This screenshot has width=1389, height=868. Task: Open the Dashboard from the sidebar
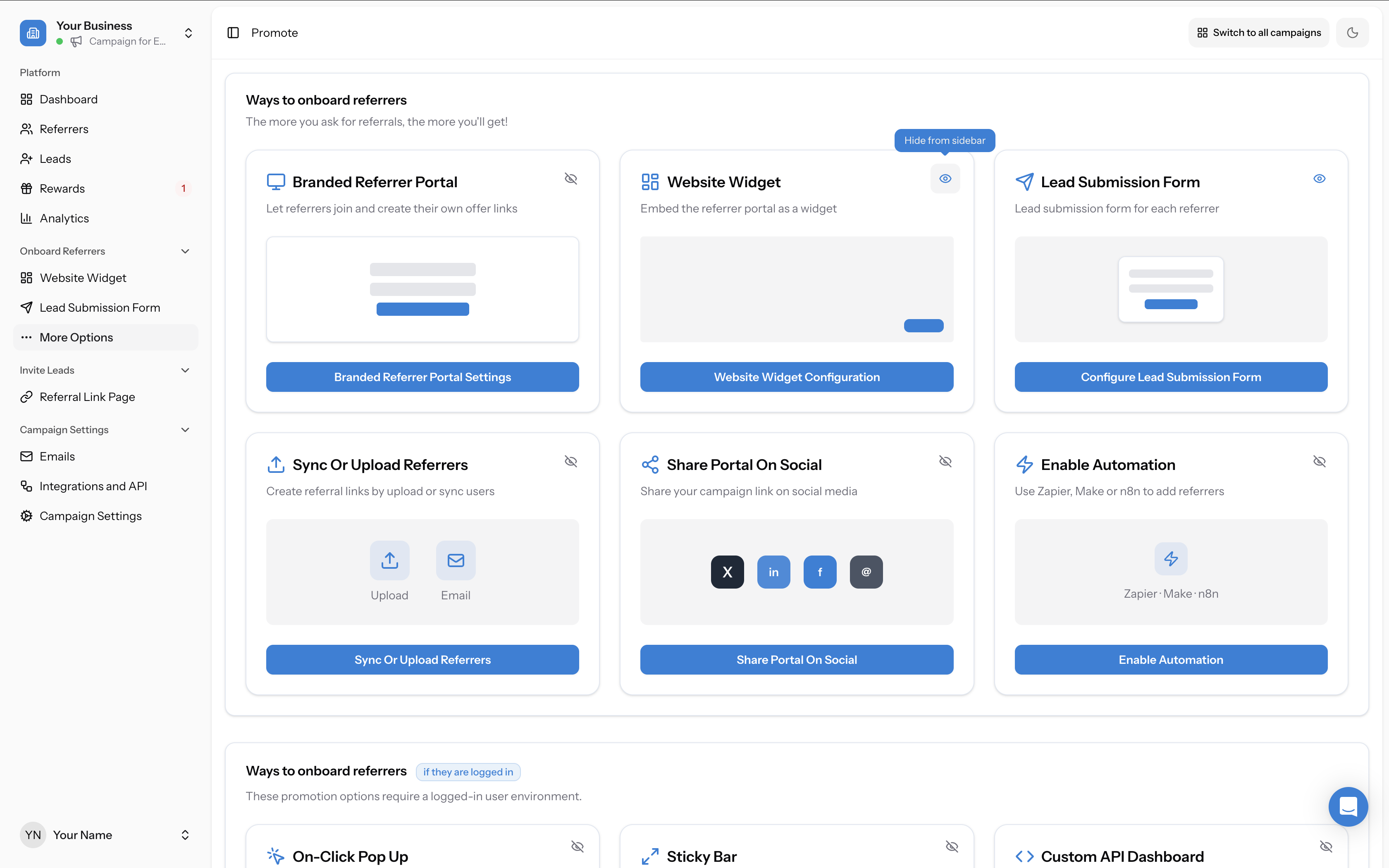68,99
